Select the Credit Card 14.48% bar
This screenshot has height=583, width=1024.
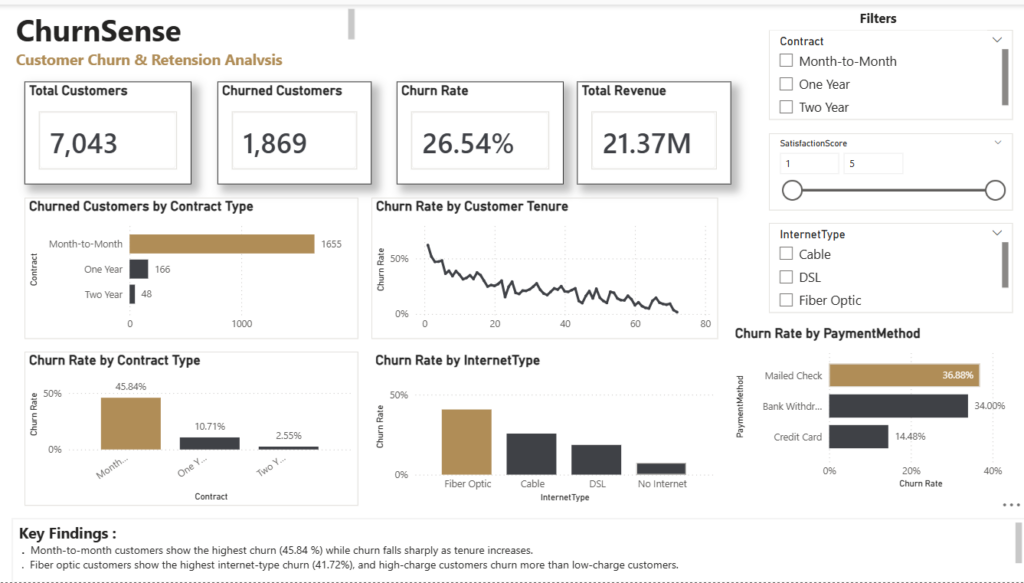click(859, 437)
